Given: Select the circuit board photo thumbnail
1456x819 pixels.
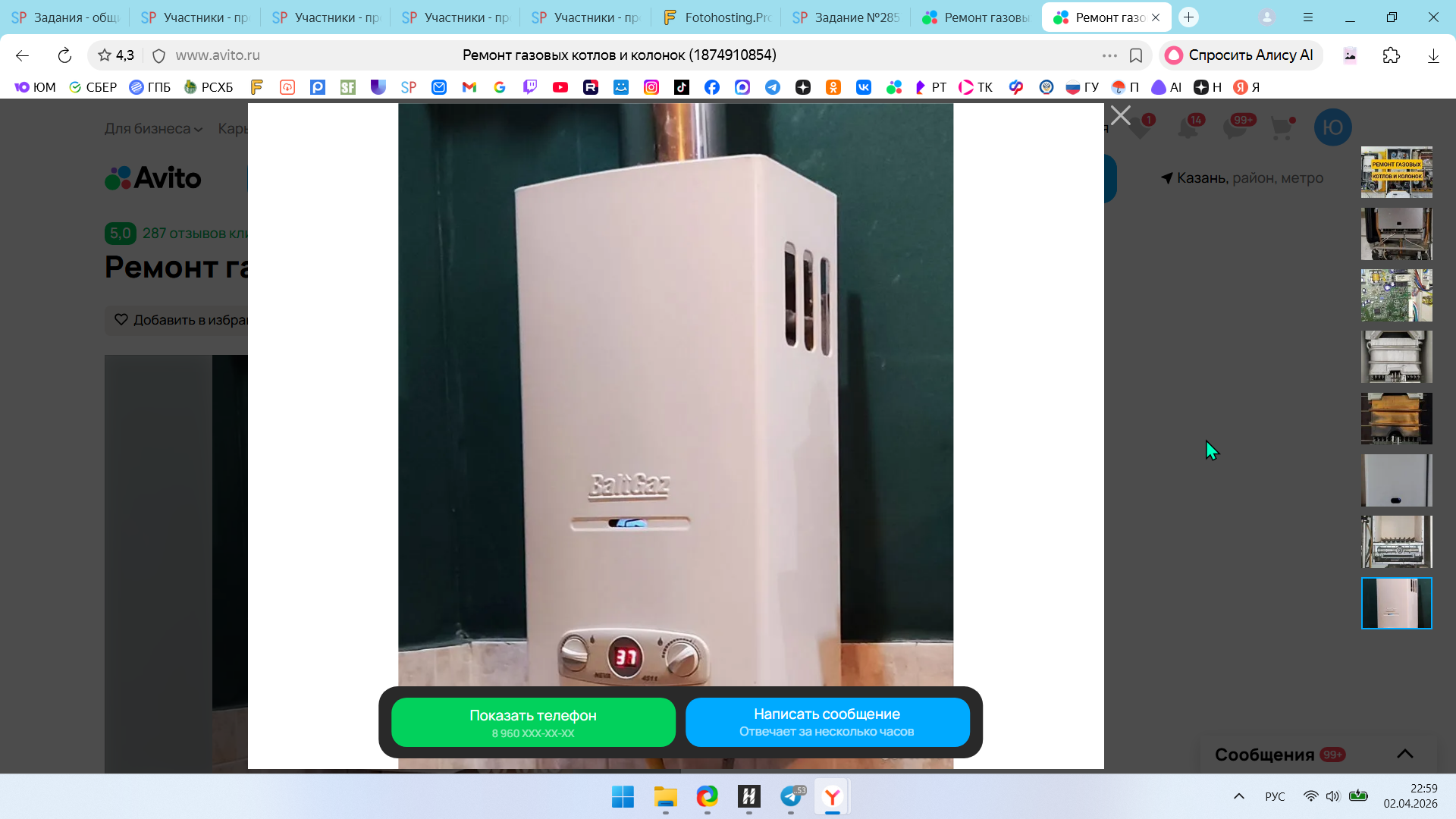Looking at the screenshot, I should 1396,296.
